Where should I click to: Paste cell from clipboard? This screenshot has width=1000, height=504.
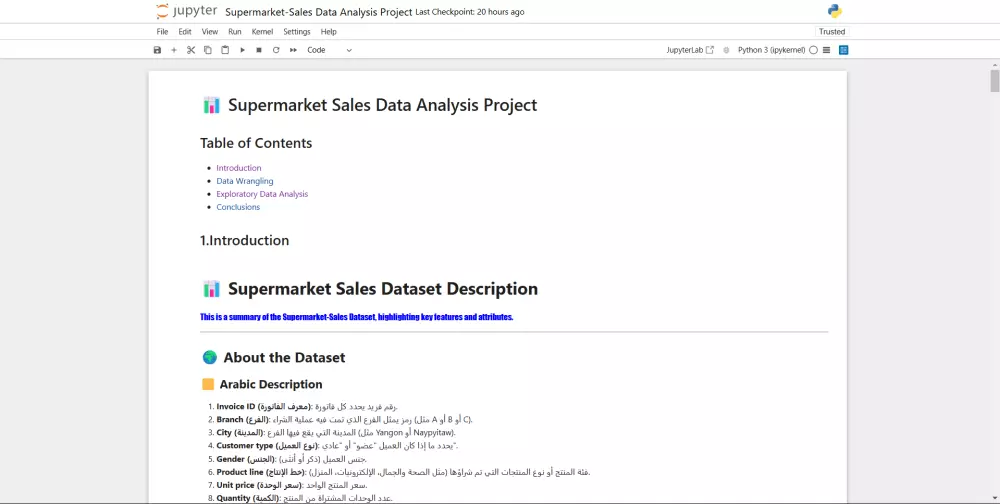coord(225,50)
